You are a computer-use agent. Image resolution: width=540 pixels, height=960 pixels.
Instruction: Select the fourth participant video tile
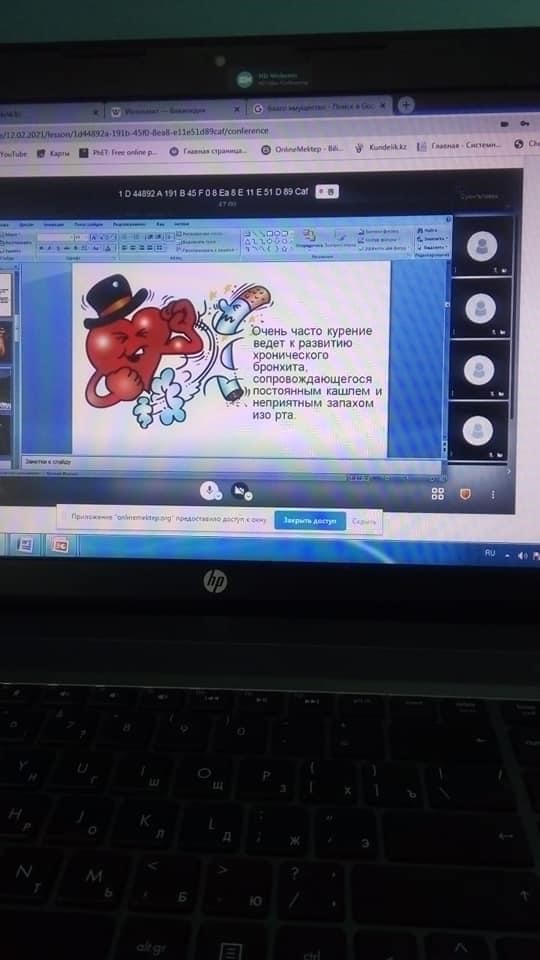click(478, 430)
